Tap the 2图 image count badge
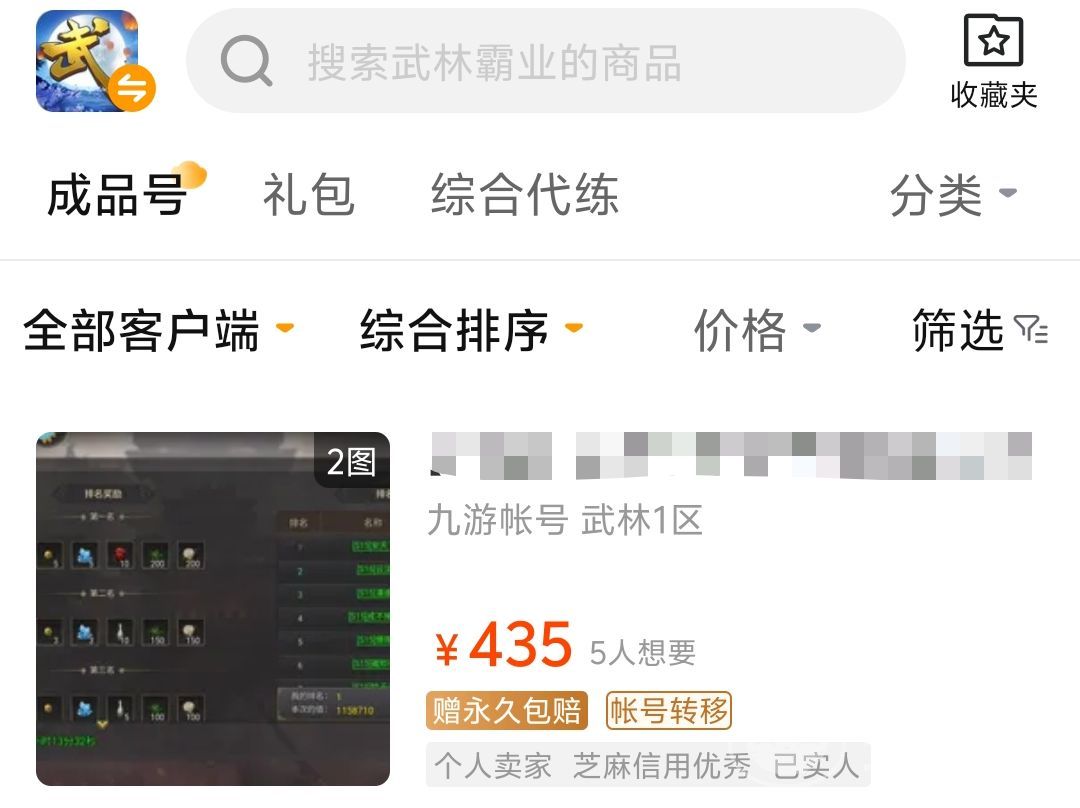This screenshot has width=1080, height=808. [x=351, y=460]
